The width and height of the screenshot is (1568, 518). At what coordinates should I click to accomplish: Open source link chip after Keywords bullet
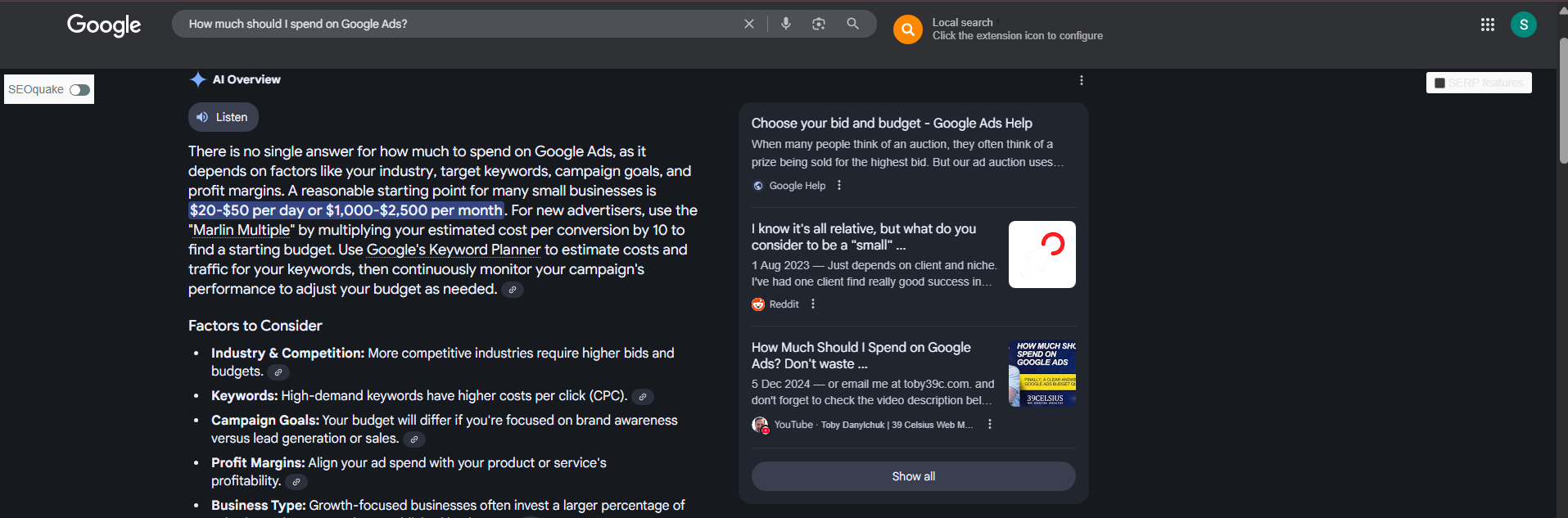click(643, 397)
